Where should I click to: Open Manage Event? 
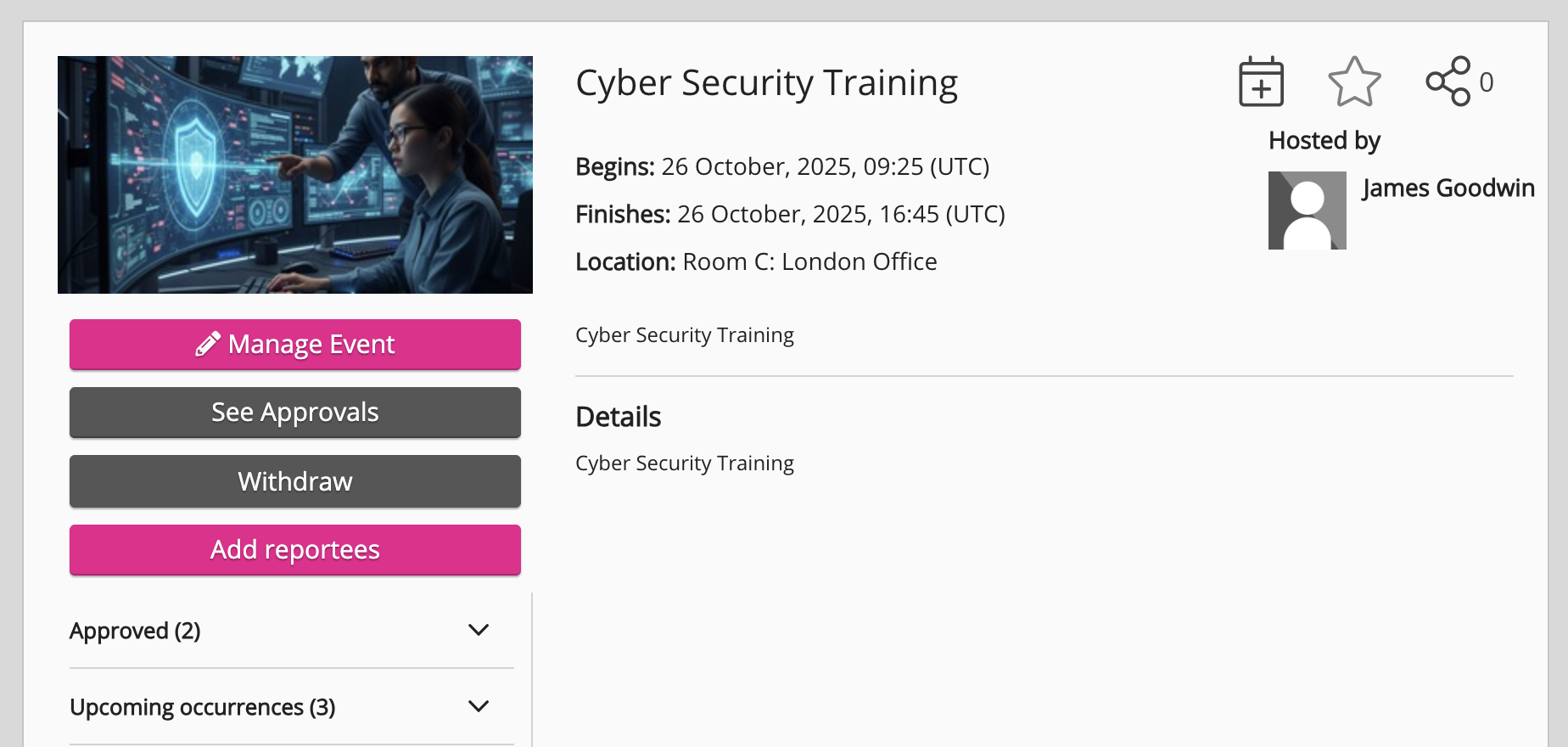click(x=294, y=344)
